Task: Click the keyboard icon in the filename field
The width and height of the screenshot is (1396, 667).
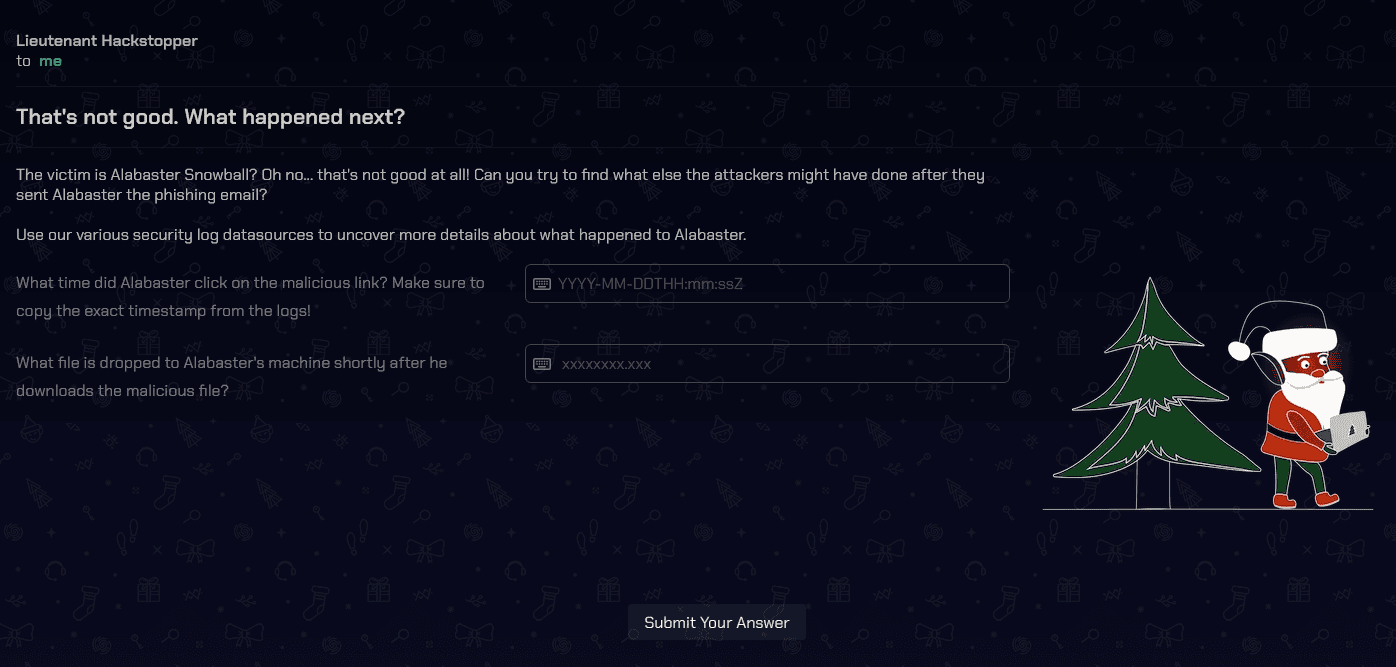Action: [542, 364]
